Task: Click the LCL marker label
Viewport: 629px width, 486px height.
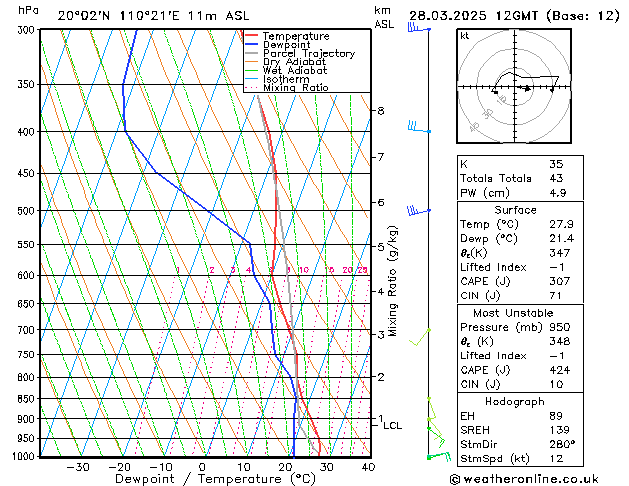Action: pos(393,425)
